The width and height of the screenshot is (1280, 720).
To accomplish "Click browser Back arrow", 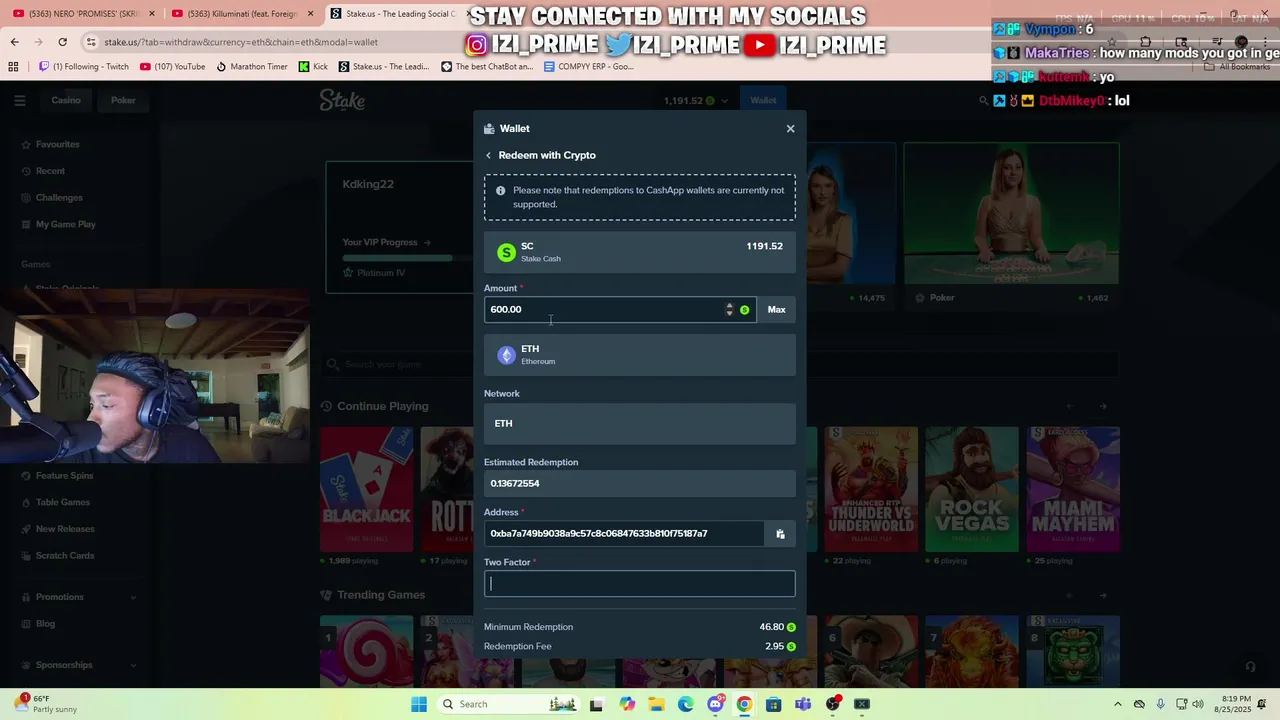I will pos(14,42).
